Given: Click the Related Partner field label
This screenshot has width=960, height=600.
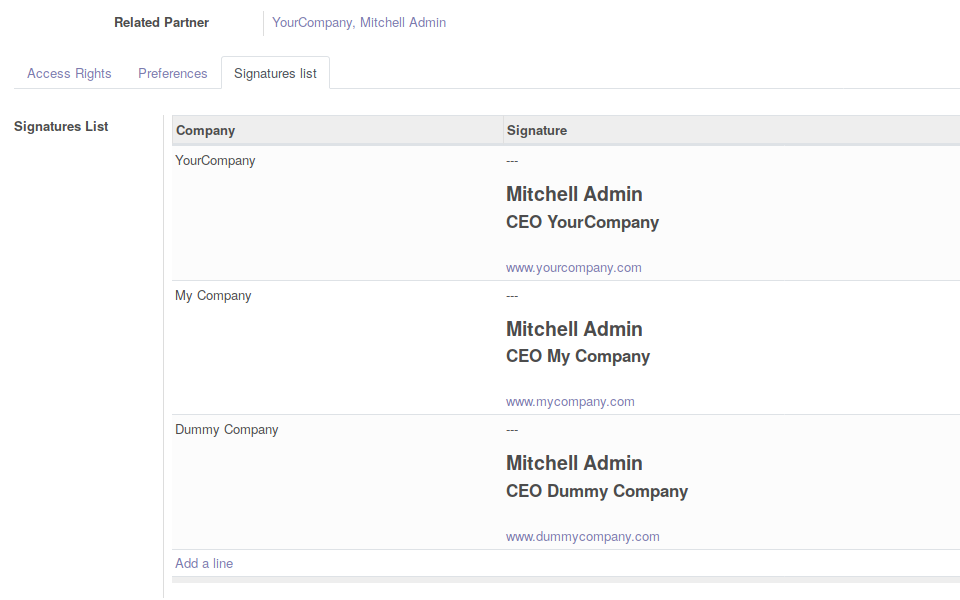Looking at the screenshot, I should coord(162,23).
